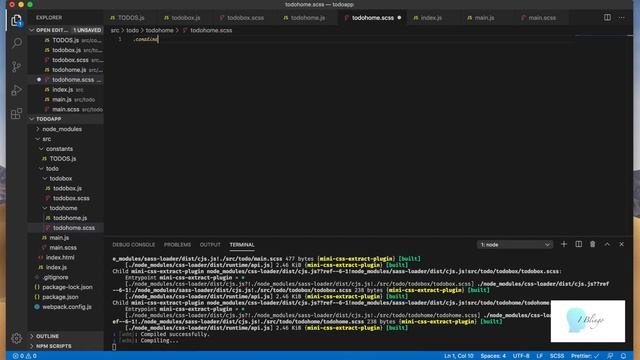This screenshot has width=640, height=360.
Task: Open the Extensions view
Action: [16, 113]
